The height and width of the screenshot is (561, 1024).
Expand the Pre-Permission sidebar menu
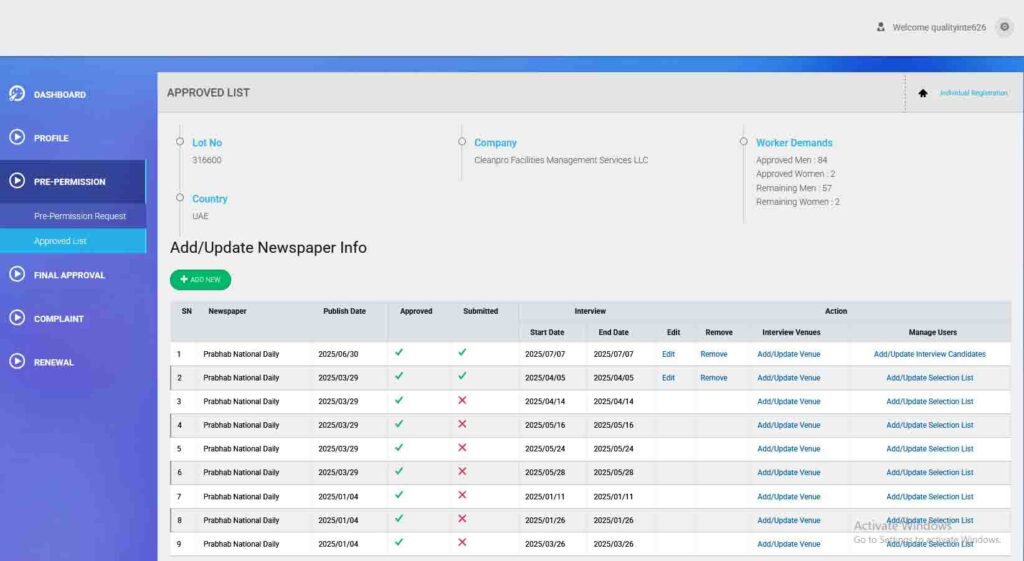point(70,182)
